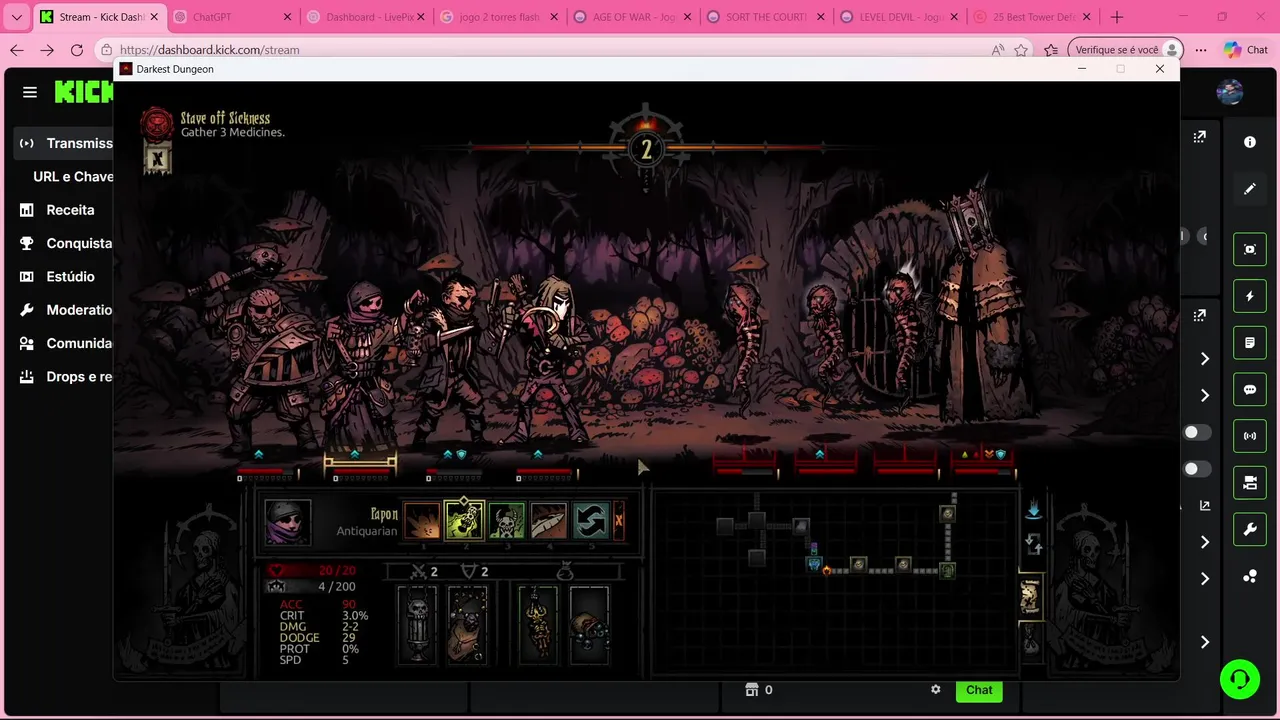Viewport: 1280px width, 720px height.
Task: Select the skull censer weapon slot
Action: point(418,625)
